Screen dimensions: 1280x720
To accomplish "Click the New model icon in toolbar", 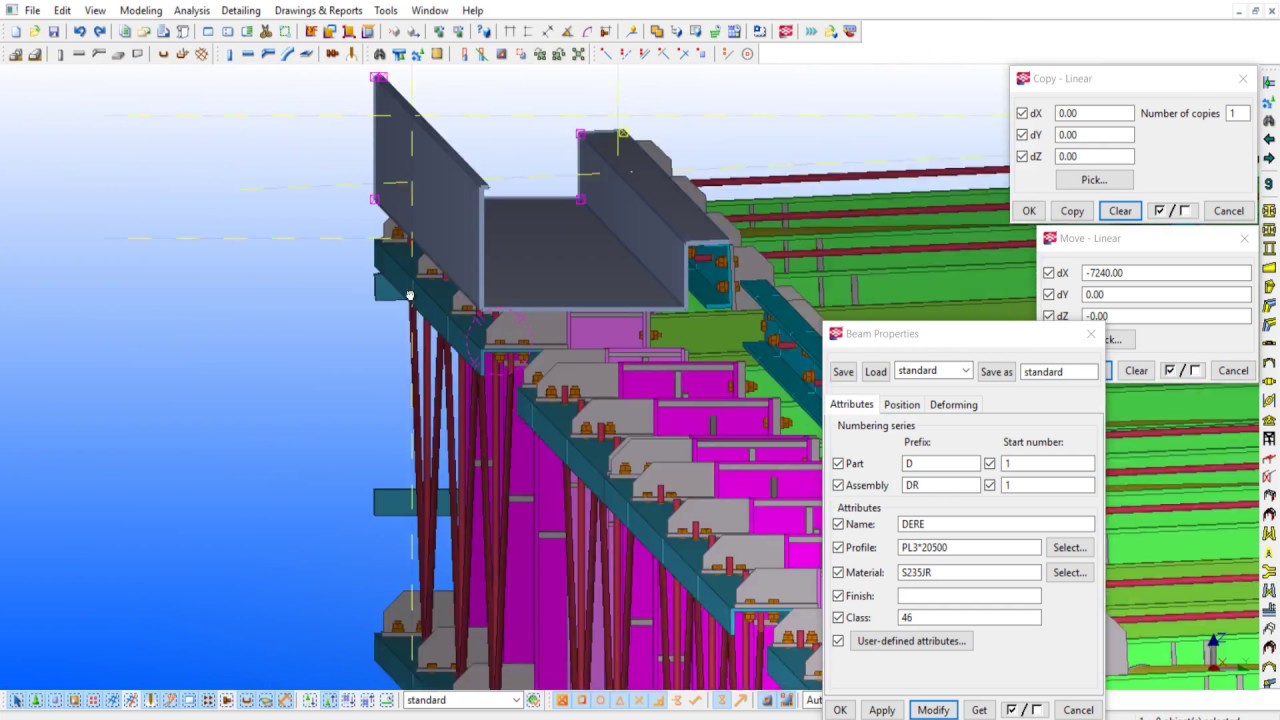I will click(x=16, y=31).
